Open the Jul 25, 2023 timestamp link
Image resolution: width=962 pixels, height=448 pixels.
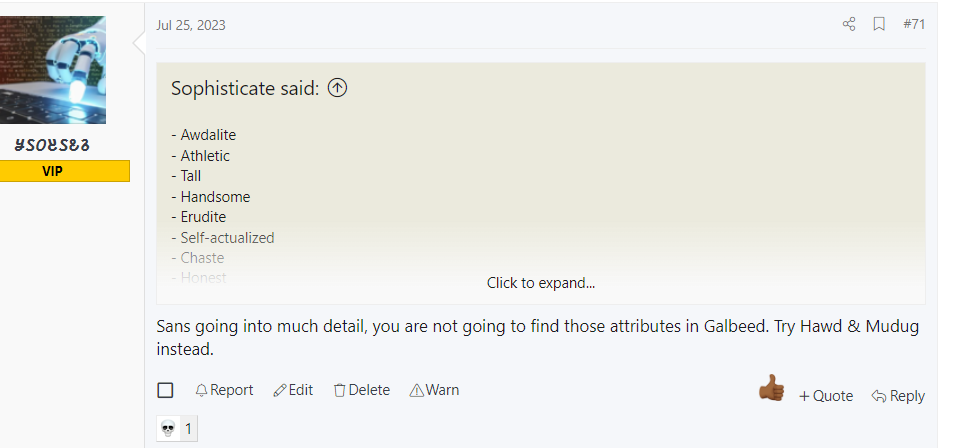click(191, 25)
